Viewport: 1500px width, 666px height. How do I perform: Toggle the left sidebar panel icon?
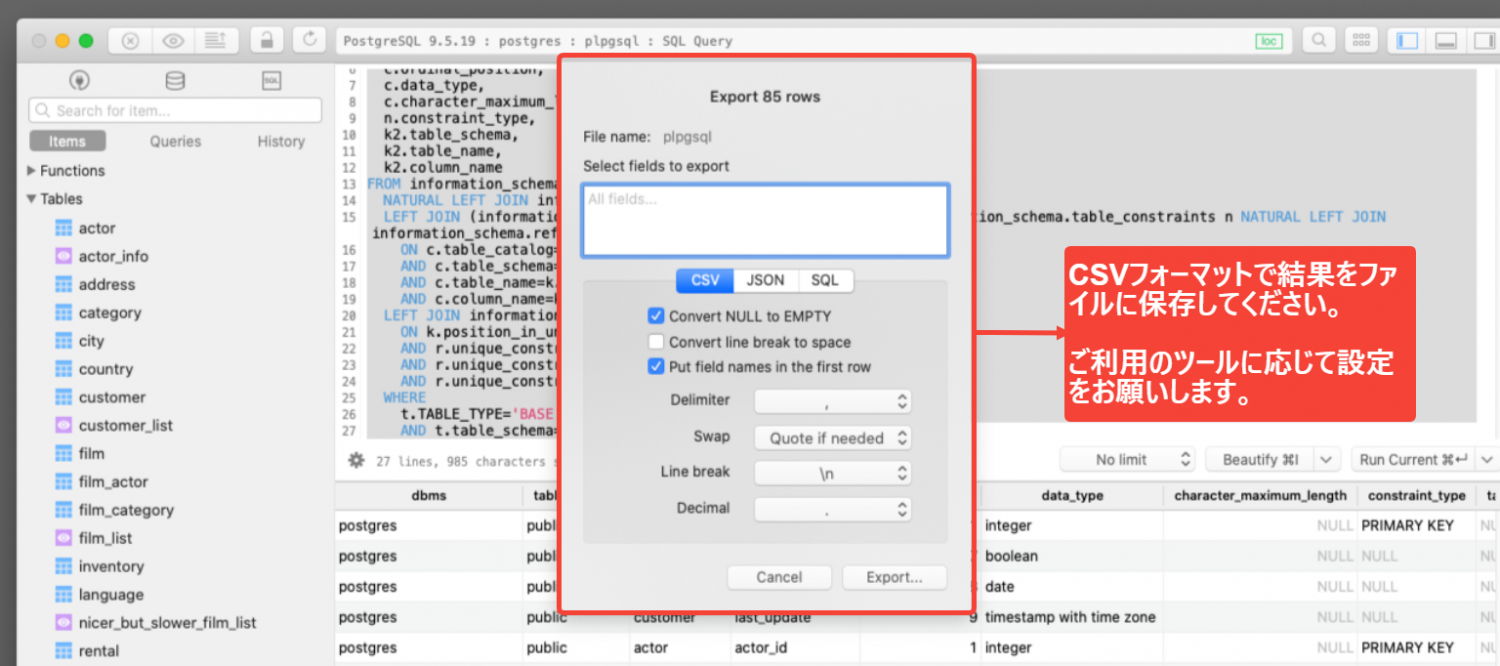click(1407, 40)
